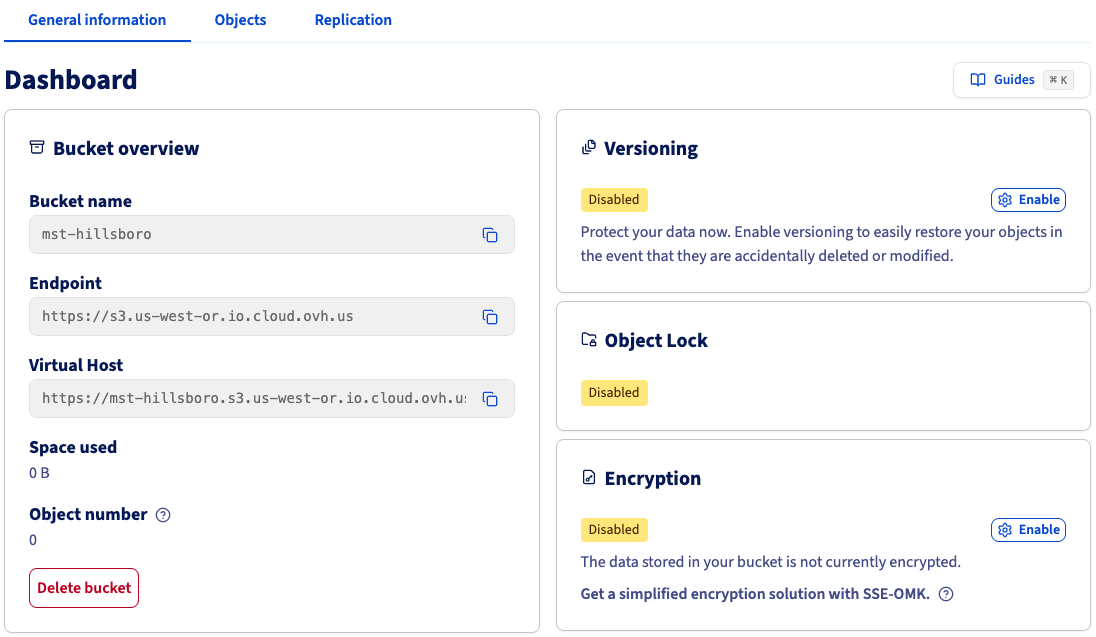Copy the Virtual Host URL
1096x637 pixels.
[x=490, y=399]
